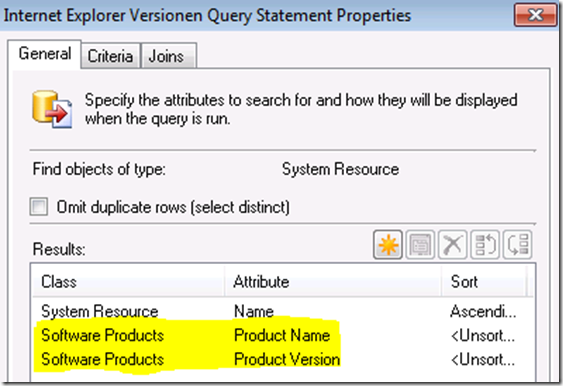Click the Product Name attribute cell

click(282, 335)
